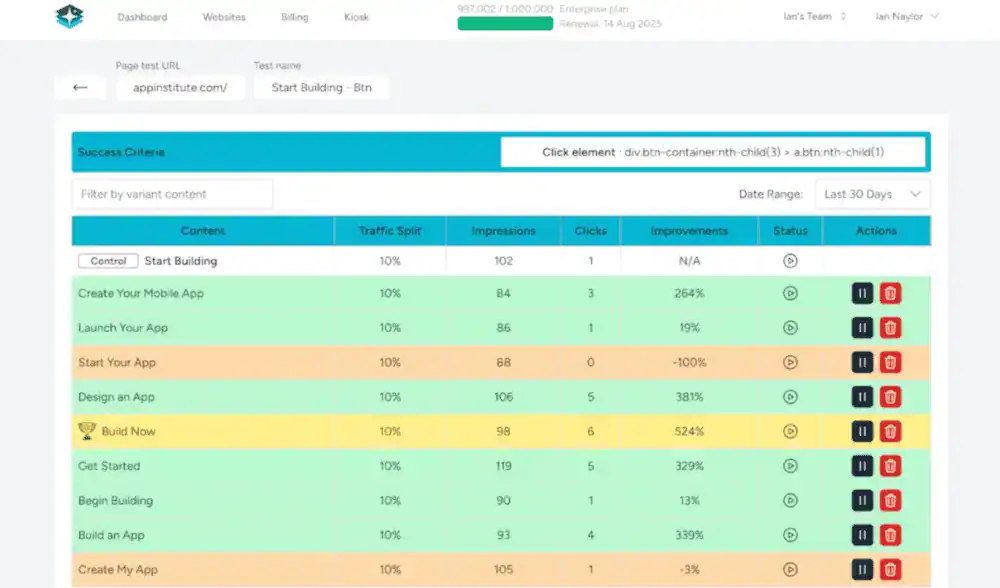
Task: Expand the Ian's Team selector
Action: [815, 17]
